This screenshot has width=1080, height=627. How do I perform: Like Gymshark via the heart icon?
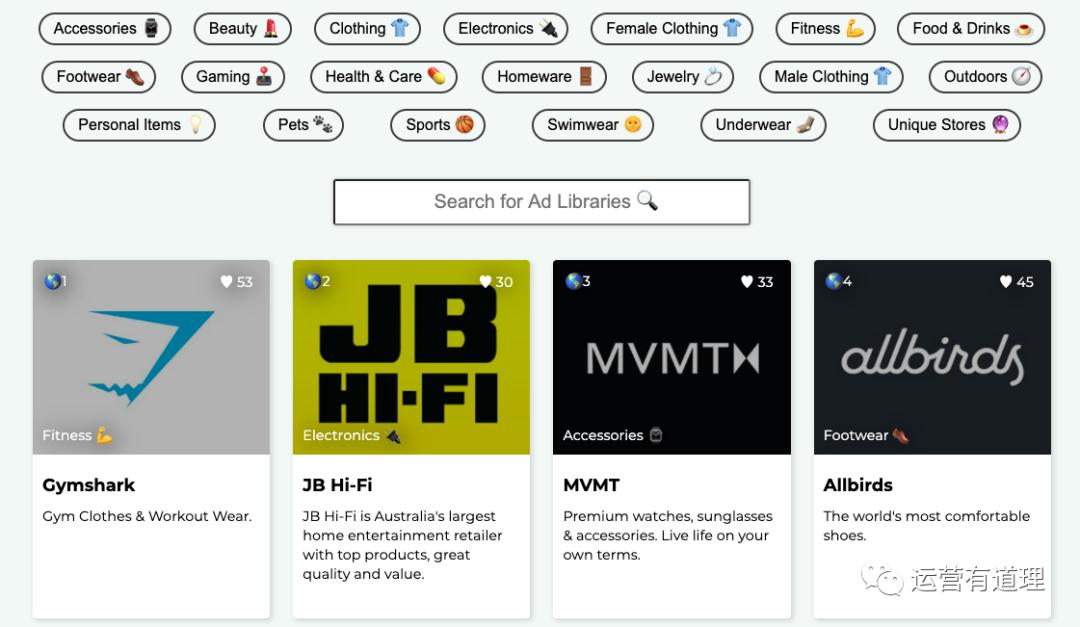227,282
